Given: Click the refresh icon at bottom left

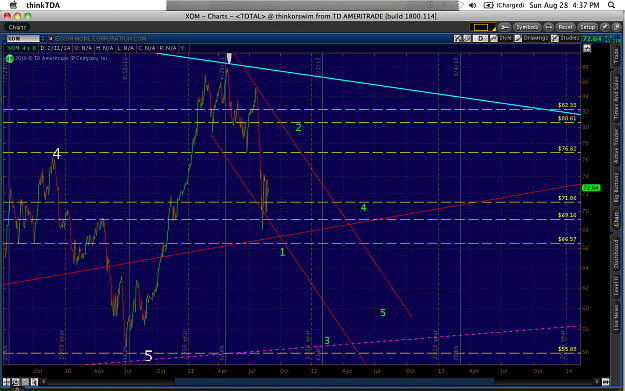Looking at the screenshot, I should tap(16, 382).
